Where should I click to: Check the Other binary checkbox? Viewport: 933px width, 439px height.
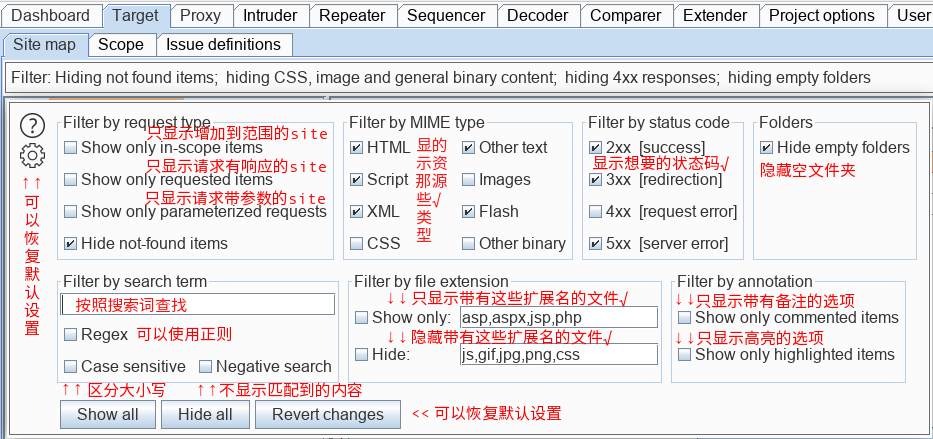tap(469, 243)
